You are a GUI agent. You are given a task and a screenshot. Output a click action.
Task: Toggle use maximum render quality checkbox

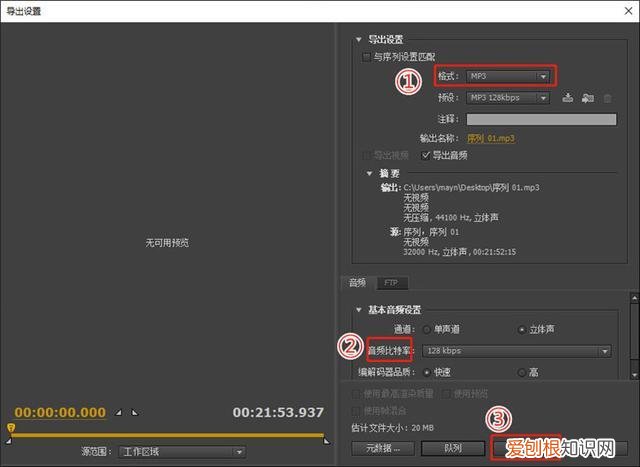tap(356, 394)
